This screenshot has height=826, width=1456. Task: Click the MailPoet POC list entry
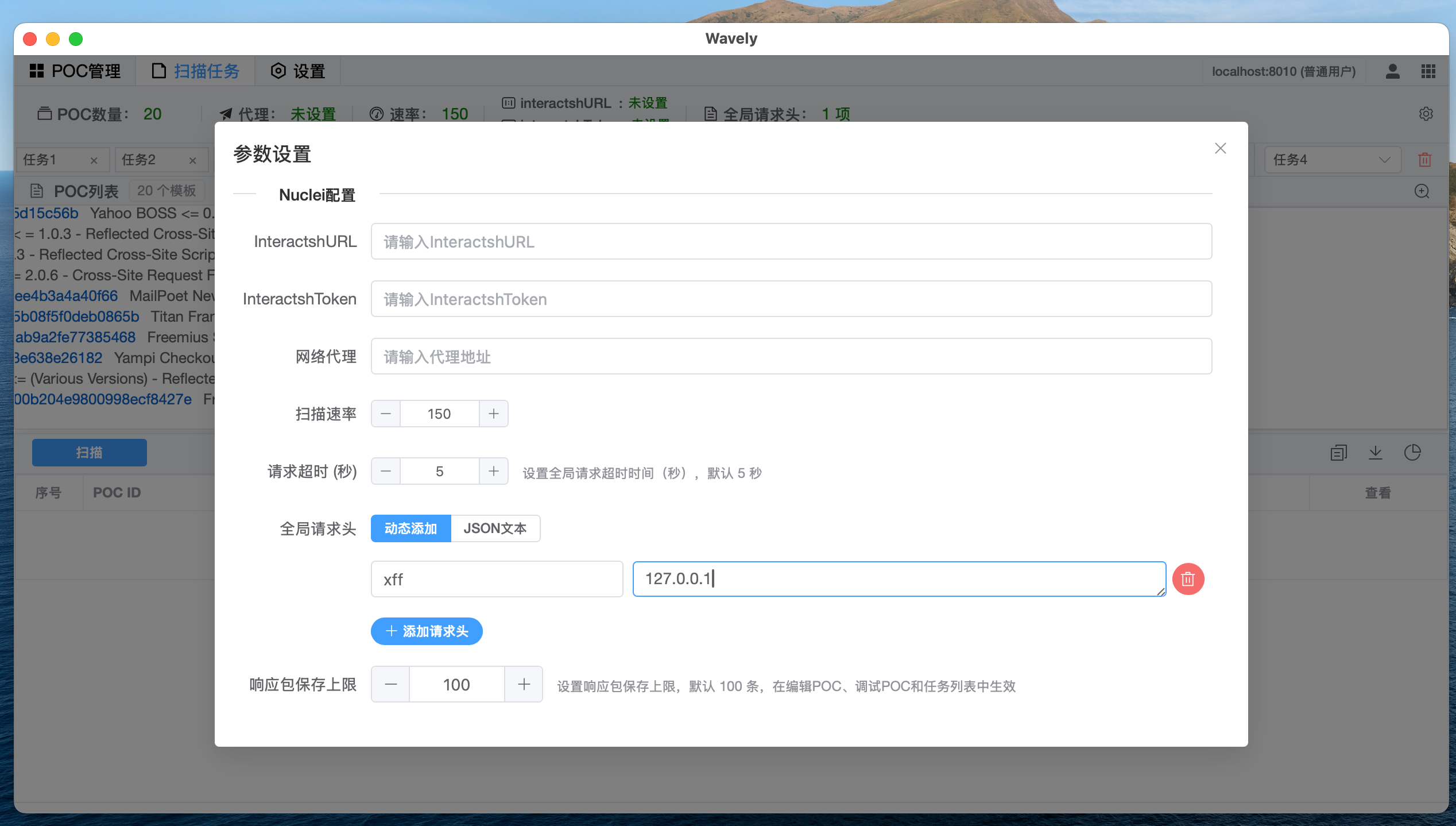[x=114, y=296]
